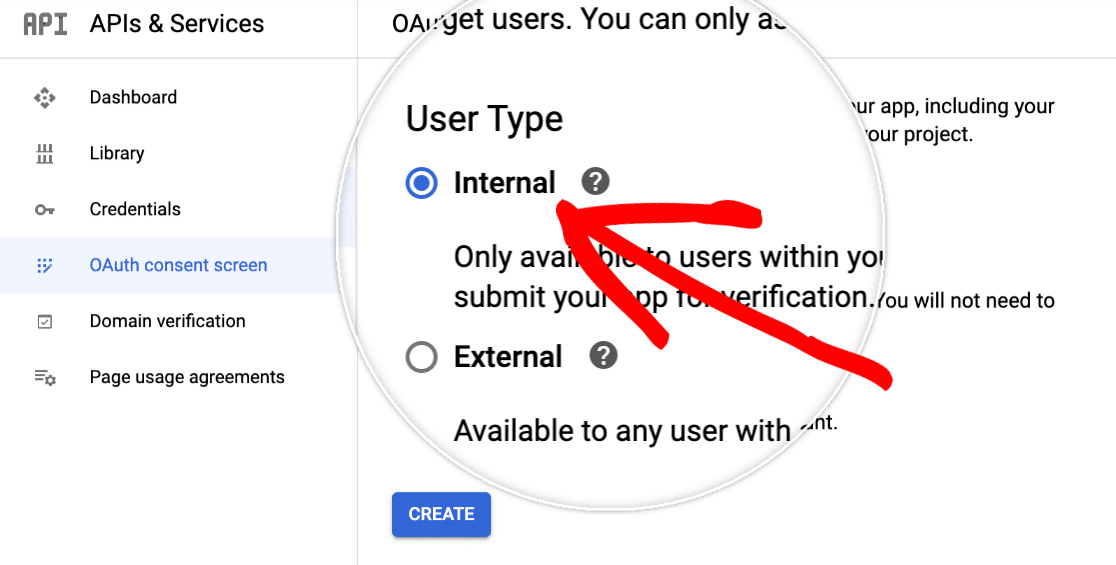1116x565 pixels.
Task: Click the Dashboard sidebar icon
Action: click(45, 97)
